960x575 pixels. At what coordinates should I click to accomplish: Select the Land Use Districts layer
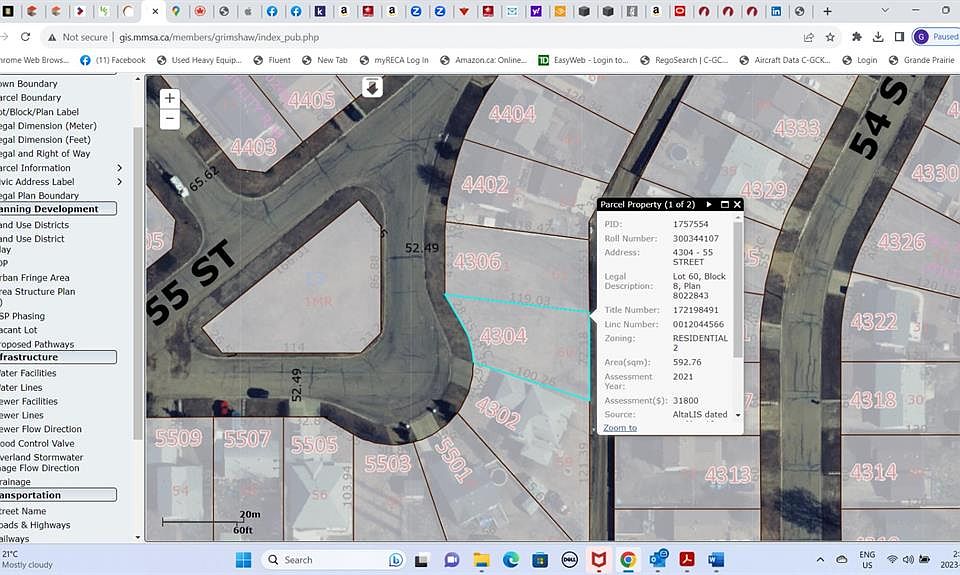[34, 225]
